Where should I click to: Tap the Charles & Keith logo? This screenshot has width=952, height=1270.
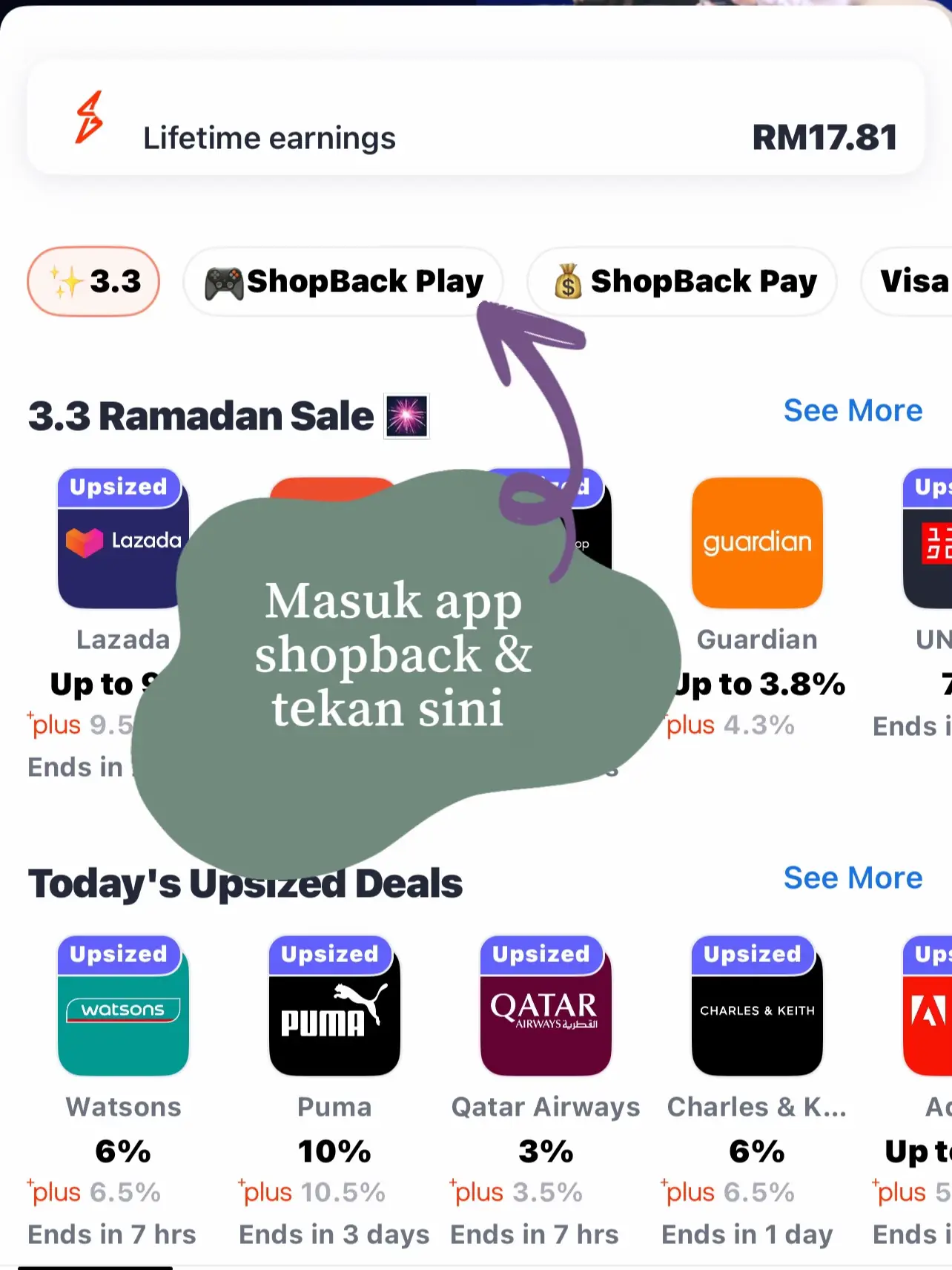(x=757, y=1007)
